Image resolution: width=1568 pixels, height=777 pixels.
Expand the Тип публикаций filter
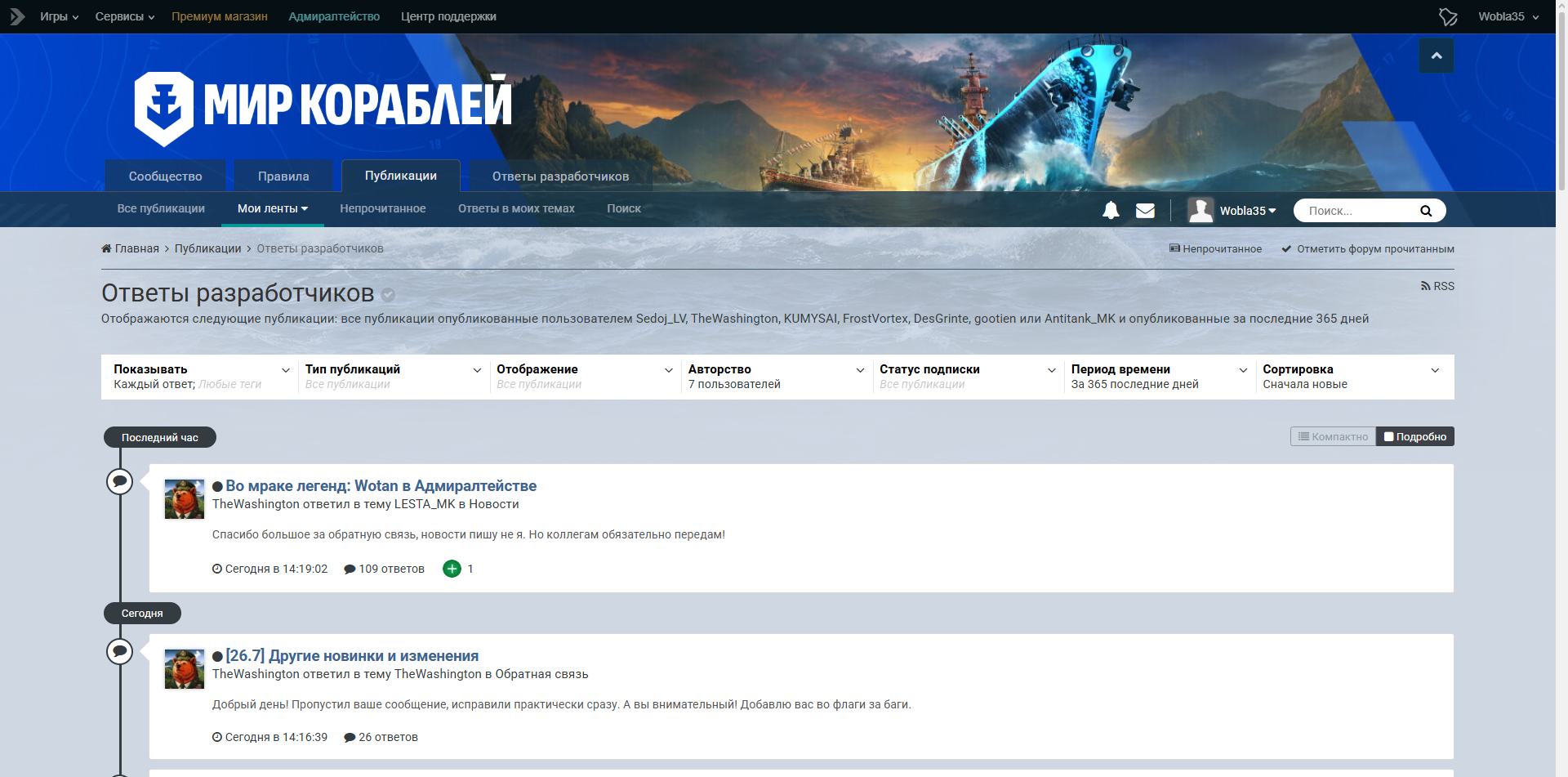[x=392, y=377]
